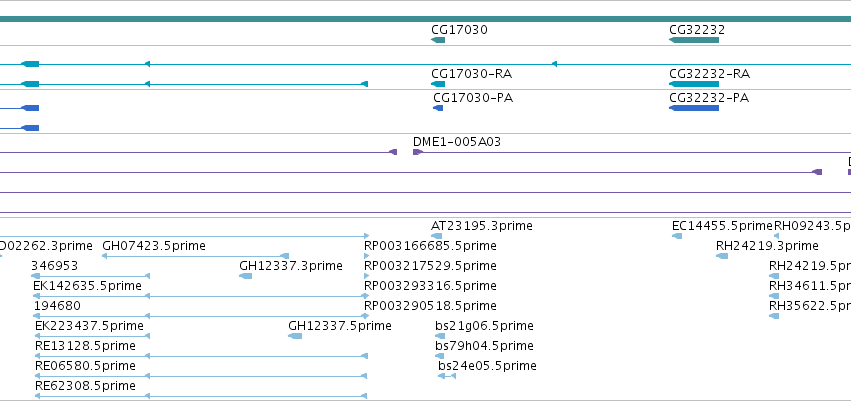Click the GH07423.5prime feature label
Screen dimensions: 851x401
pos(154,246)
